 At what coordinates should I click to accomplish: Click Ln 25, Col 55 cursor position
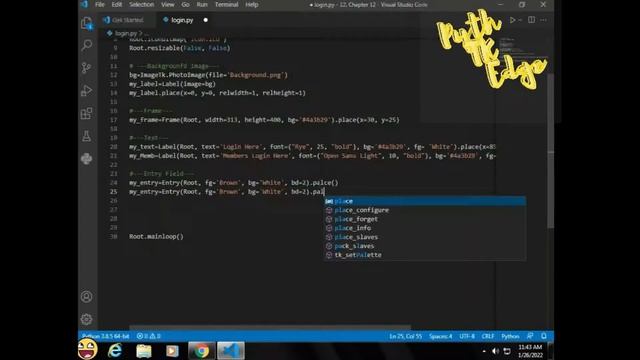(405, 336)
